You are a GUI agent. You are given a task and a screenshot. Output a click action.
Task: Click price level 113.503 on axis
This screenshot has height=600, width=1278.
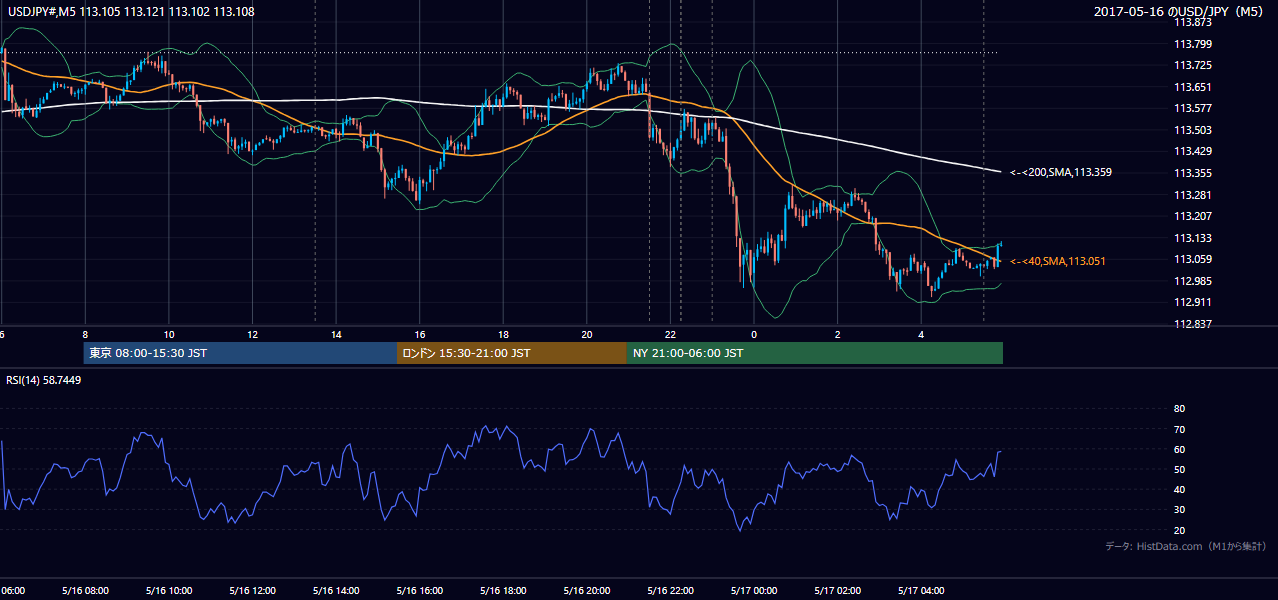[x=1193, y=130]
